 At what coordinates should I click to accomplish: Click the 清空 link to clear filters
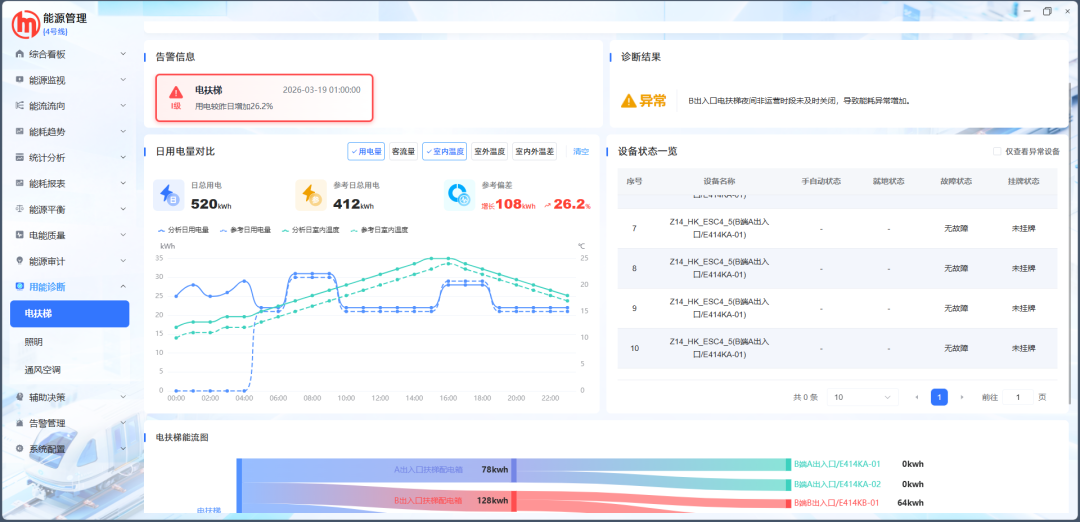tap(580, 152)
